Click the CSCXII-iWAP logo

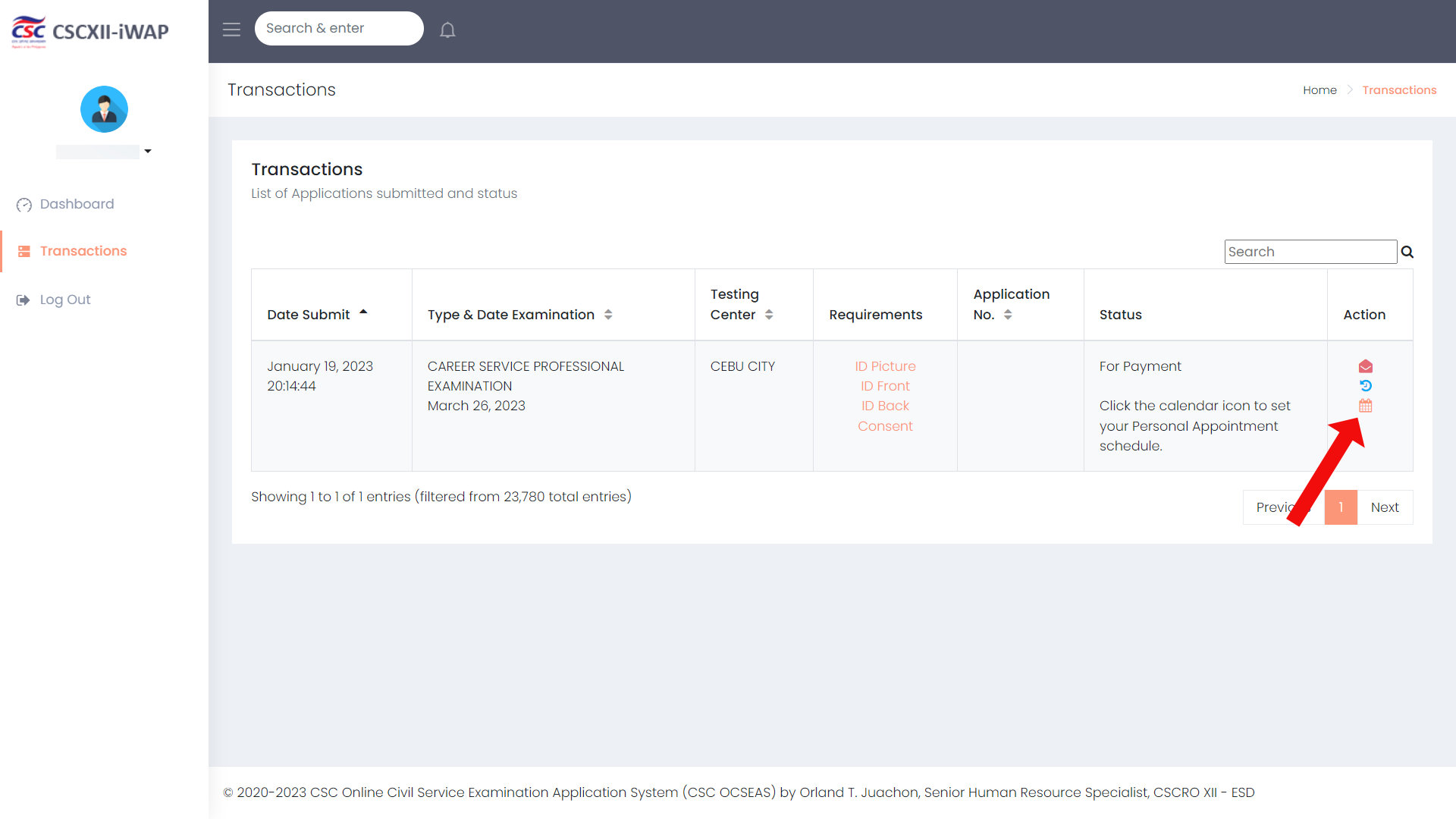(90, 31)
